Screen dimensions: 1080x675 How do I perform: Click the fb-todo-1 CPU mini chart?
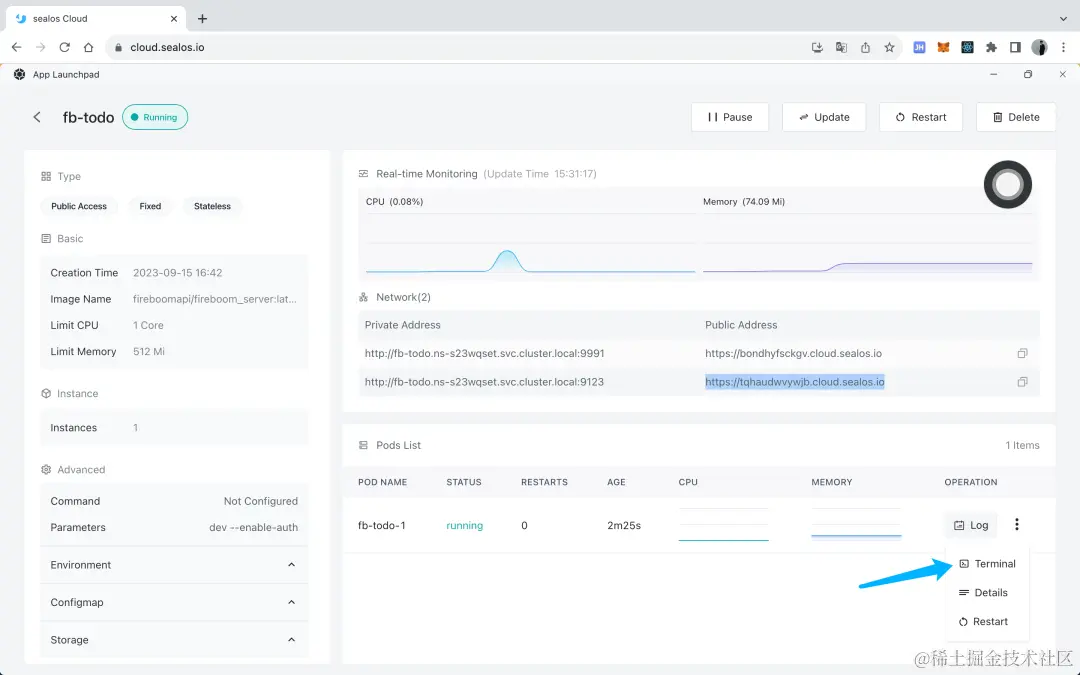point(723,525)
